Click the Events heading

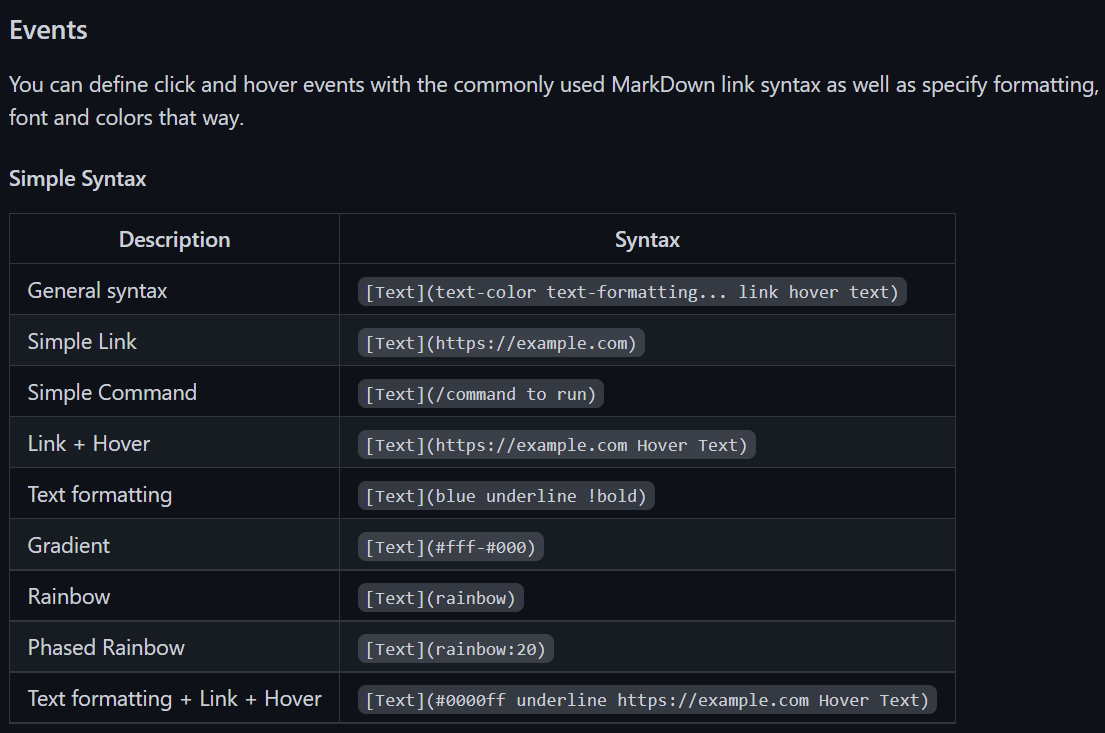pos(48,30)
